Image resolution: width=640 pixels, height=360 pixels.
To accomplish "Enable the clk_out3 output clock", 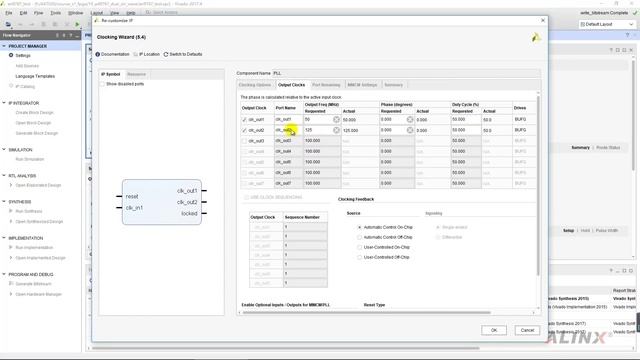I will [x=244, y=141].
